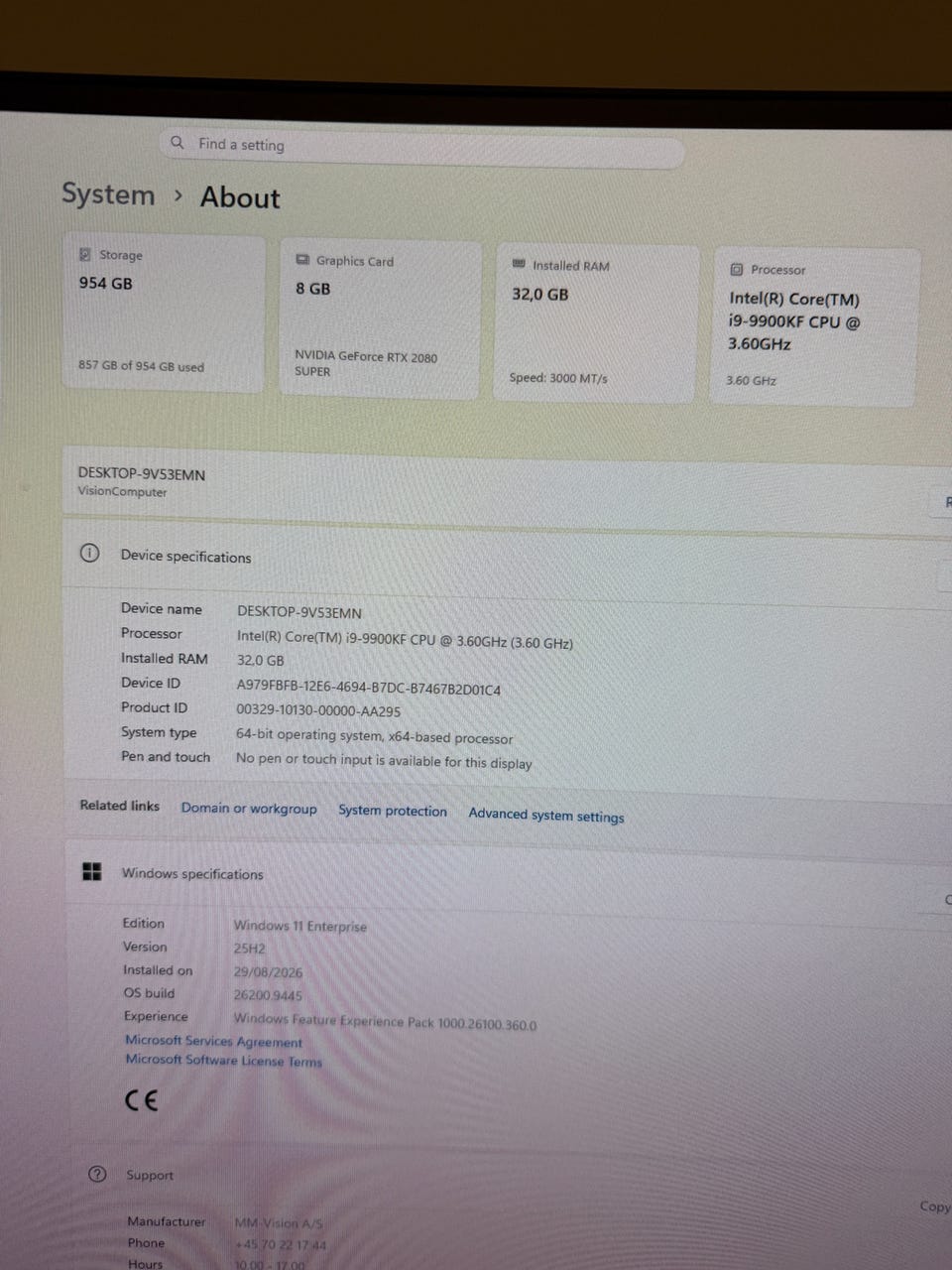The height and width of the screenshot is (1270, 952).
Task: Open System protection link
Action: pyautogui.click(x=393, y=811)
